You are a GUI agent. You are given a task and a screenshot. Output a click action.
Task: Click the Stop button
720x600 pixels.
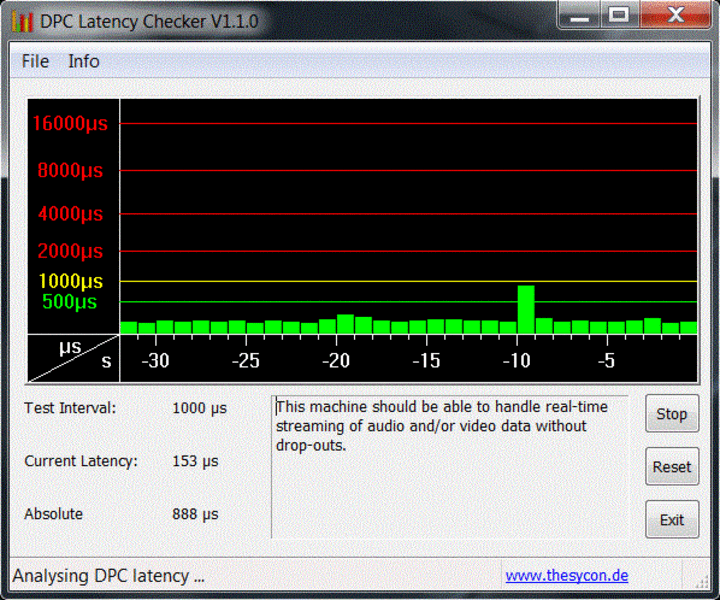[x=672, y=414]
